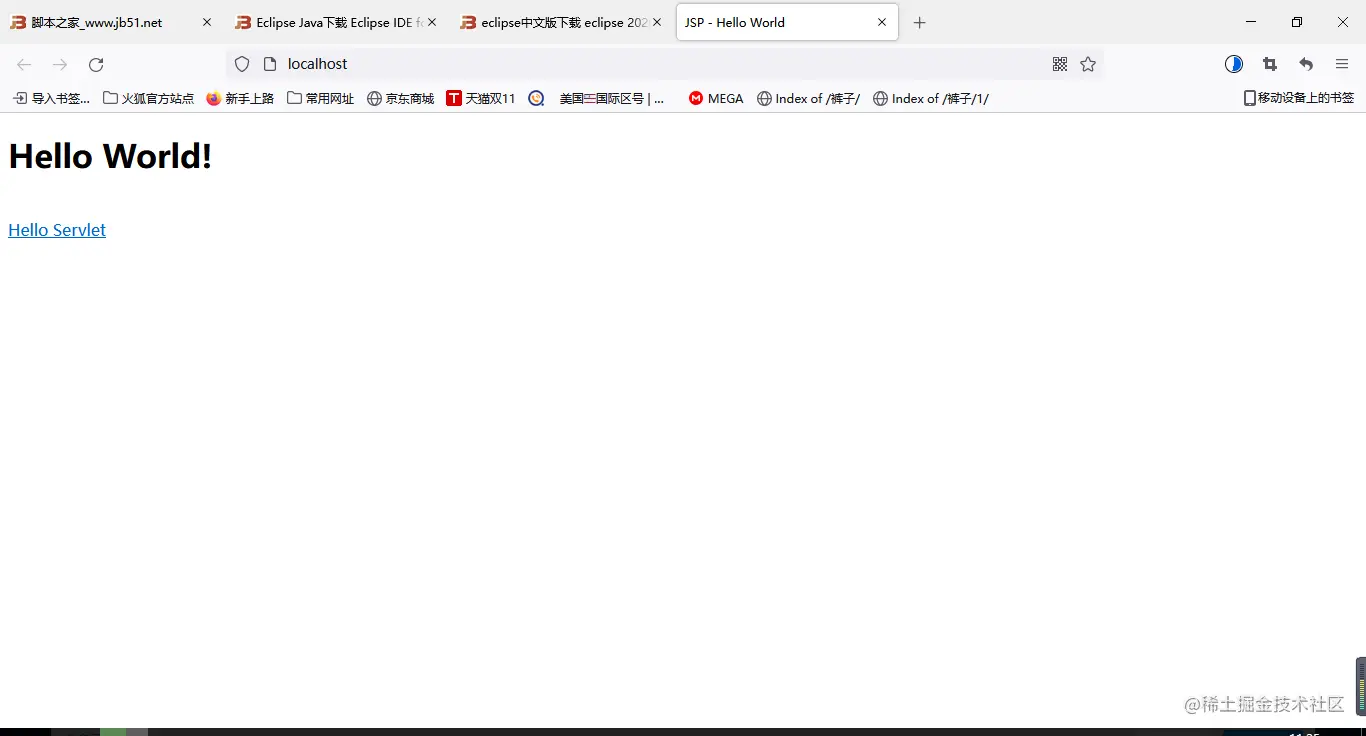Go forward to next page
The height and width of the screenshot is (736, 1366).
(x=60, y=65)
